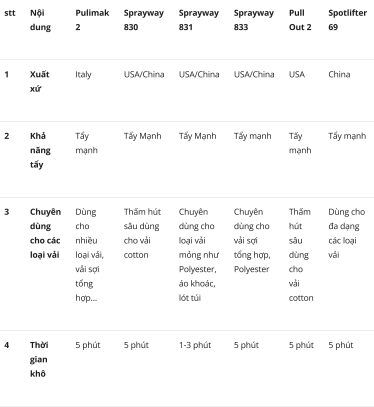Click the Pulimak 2 column header

point(92,20)
